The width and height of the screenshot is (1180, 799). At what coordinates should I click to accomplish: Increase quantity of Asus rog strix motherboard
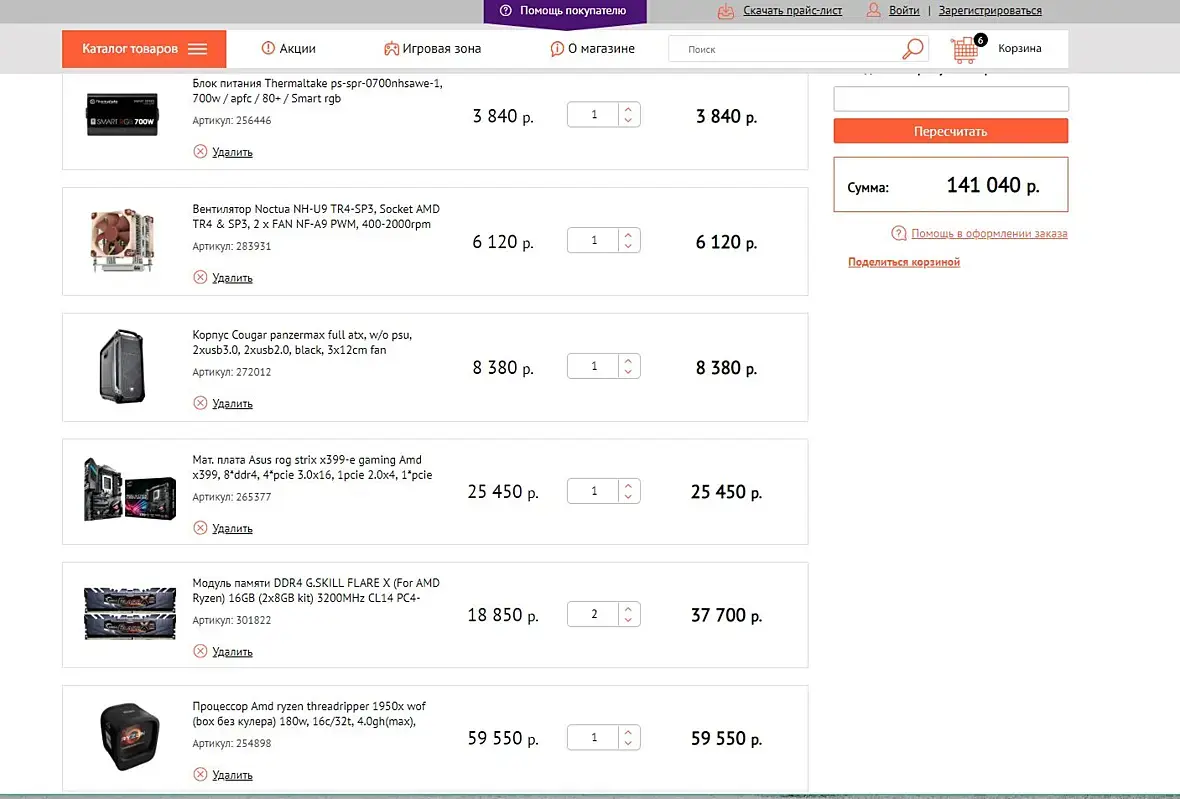coord(628,485)
